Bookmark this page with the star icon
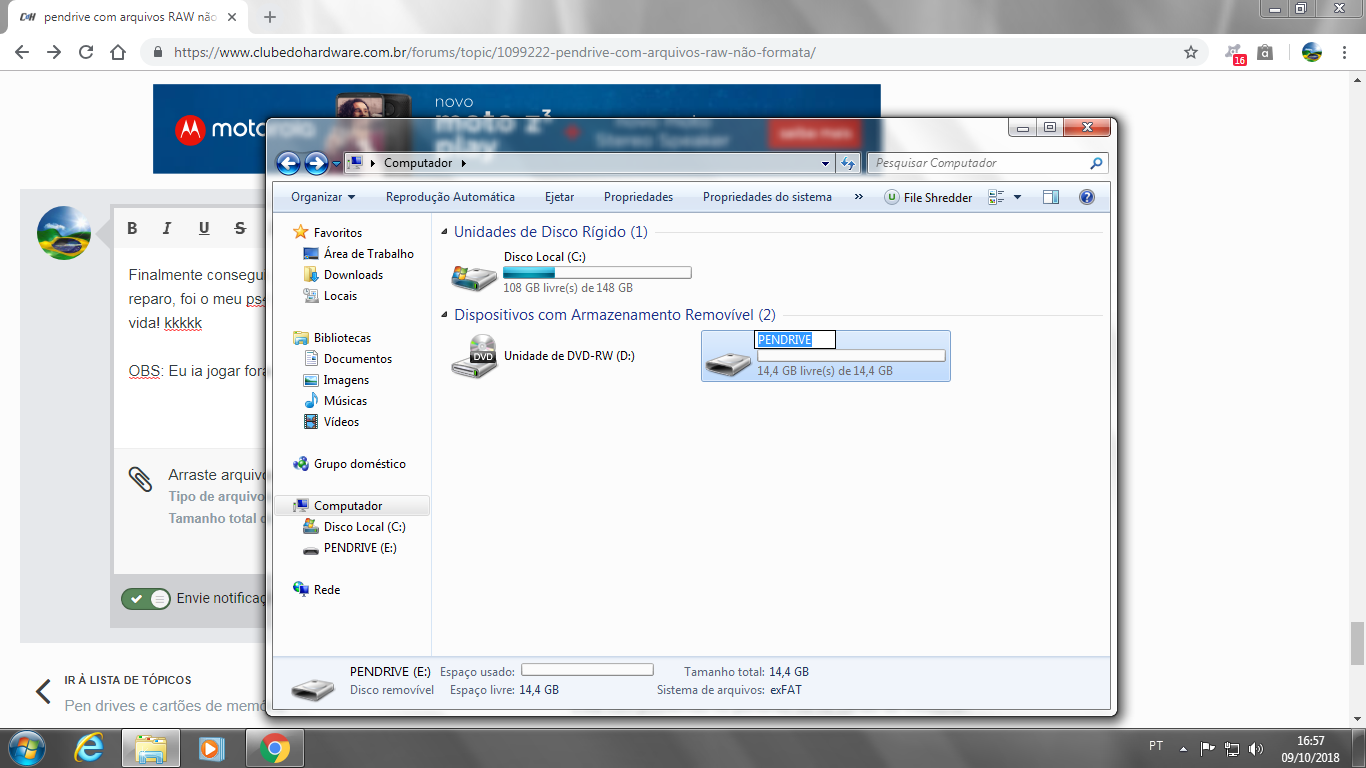This screenshot has height=768, width=1366. click(1191, 52)
